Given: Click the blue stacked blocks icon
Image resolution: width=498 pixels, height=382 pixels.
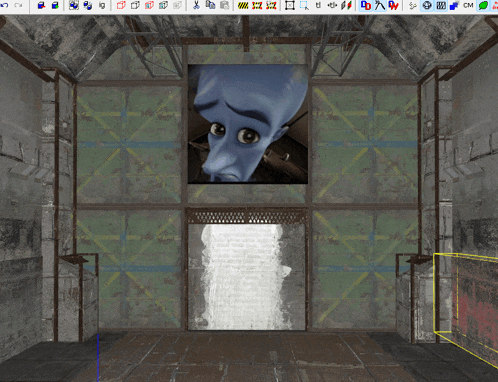Looking at the screenshot, I should 454,5.
